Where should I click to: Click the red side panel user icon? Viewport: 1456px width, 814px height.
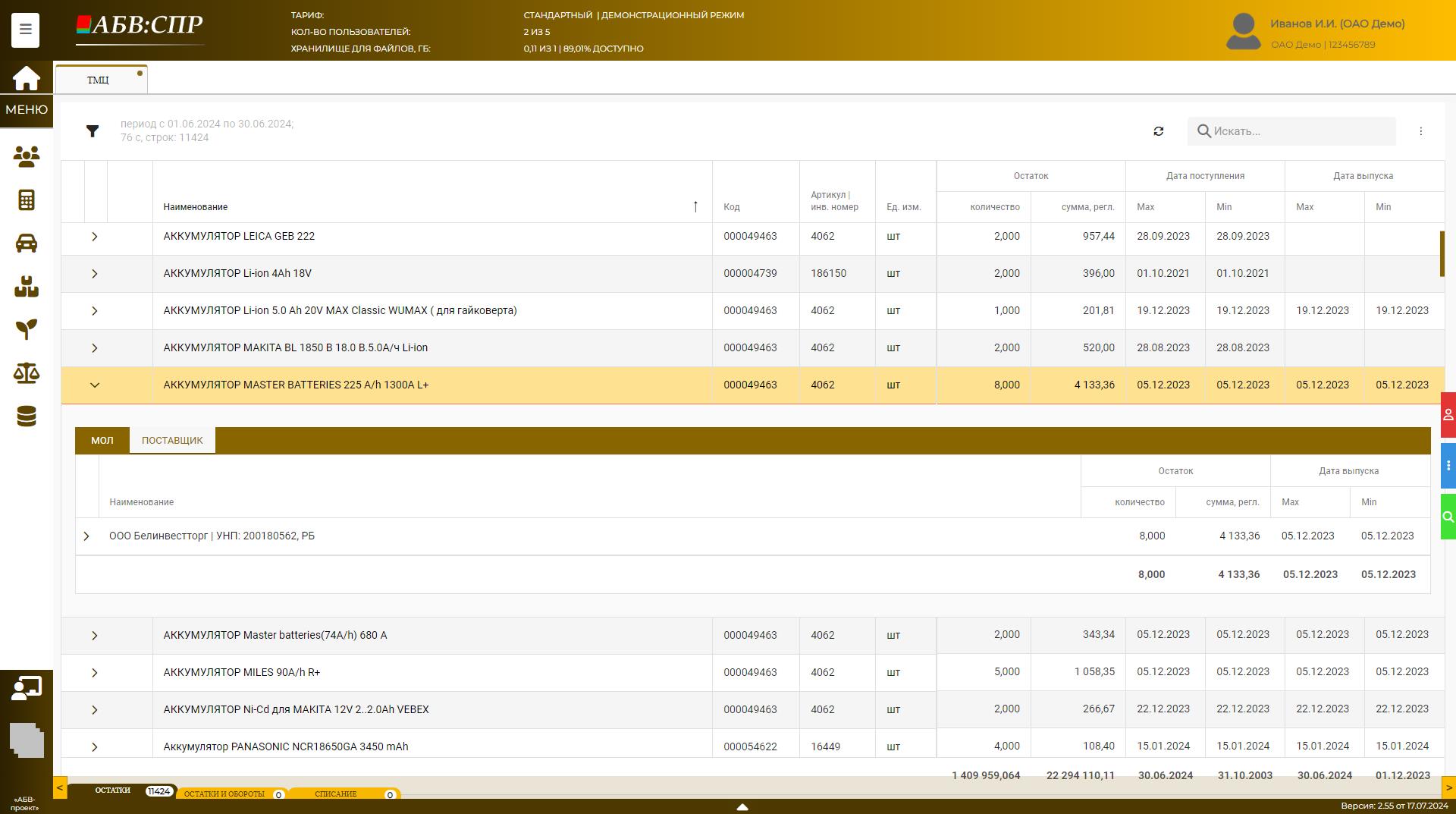1448,415
